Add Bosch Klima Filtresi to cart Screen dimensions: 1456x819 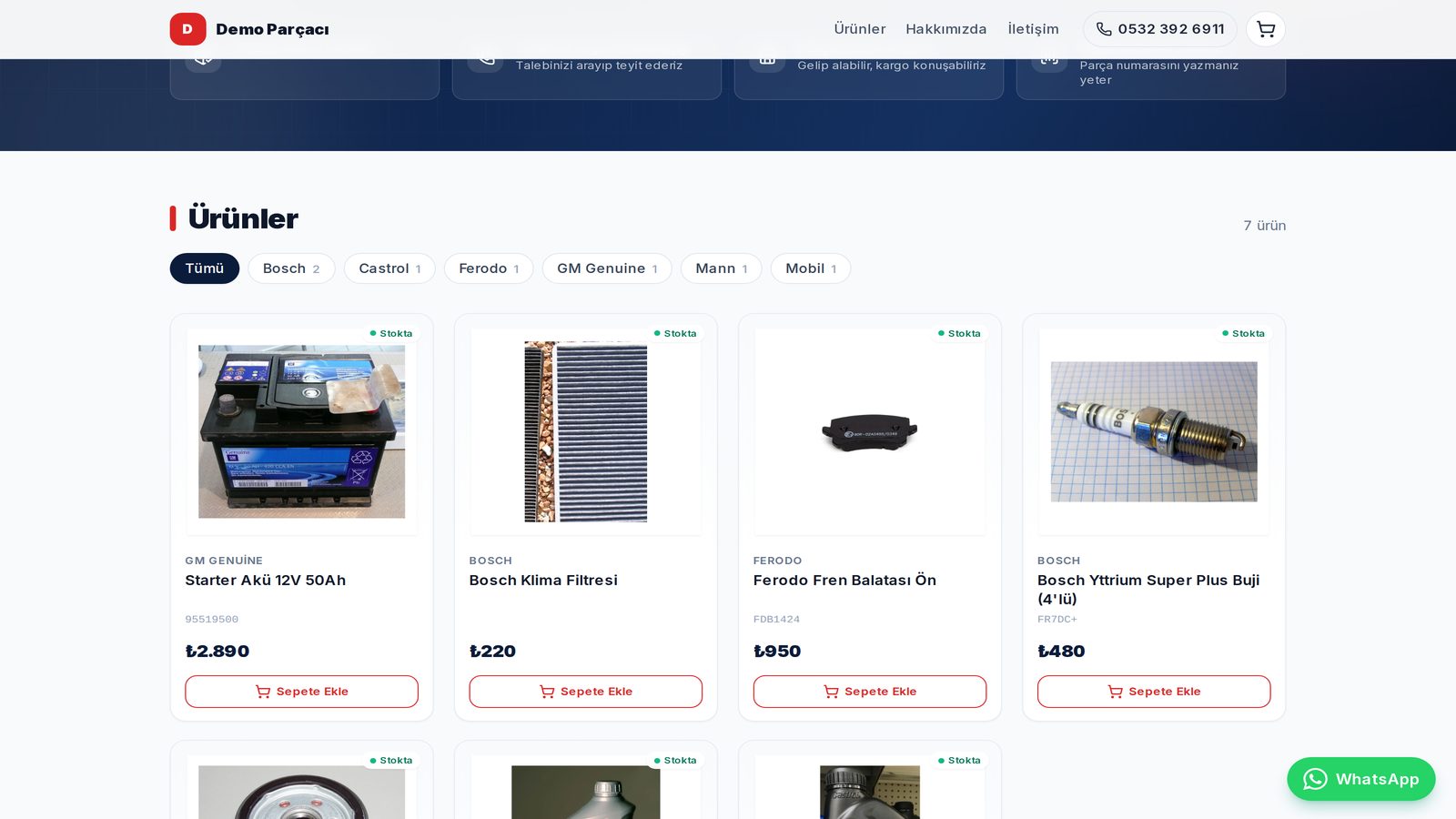pos(585,692)
